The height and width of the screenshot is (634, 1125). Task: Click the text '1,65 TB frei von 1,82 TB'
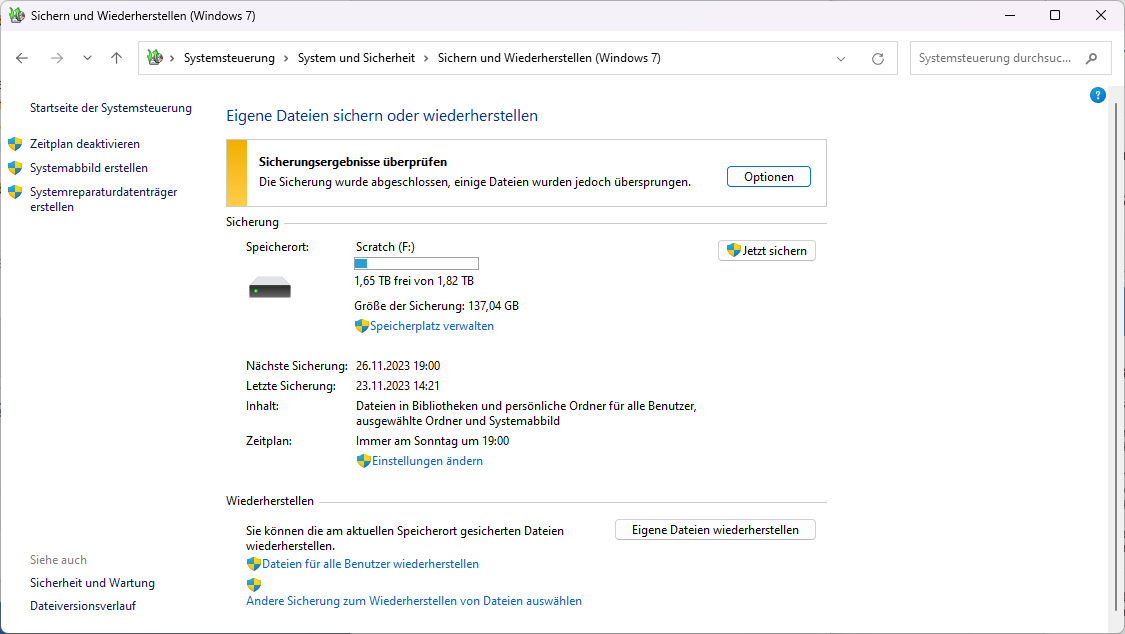(414, 280)
